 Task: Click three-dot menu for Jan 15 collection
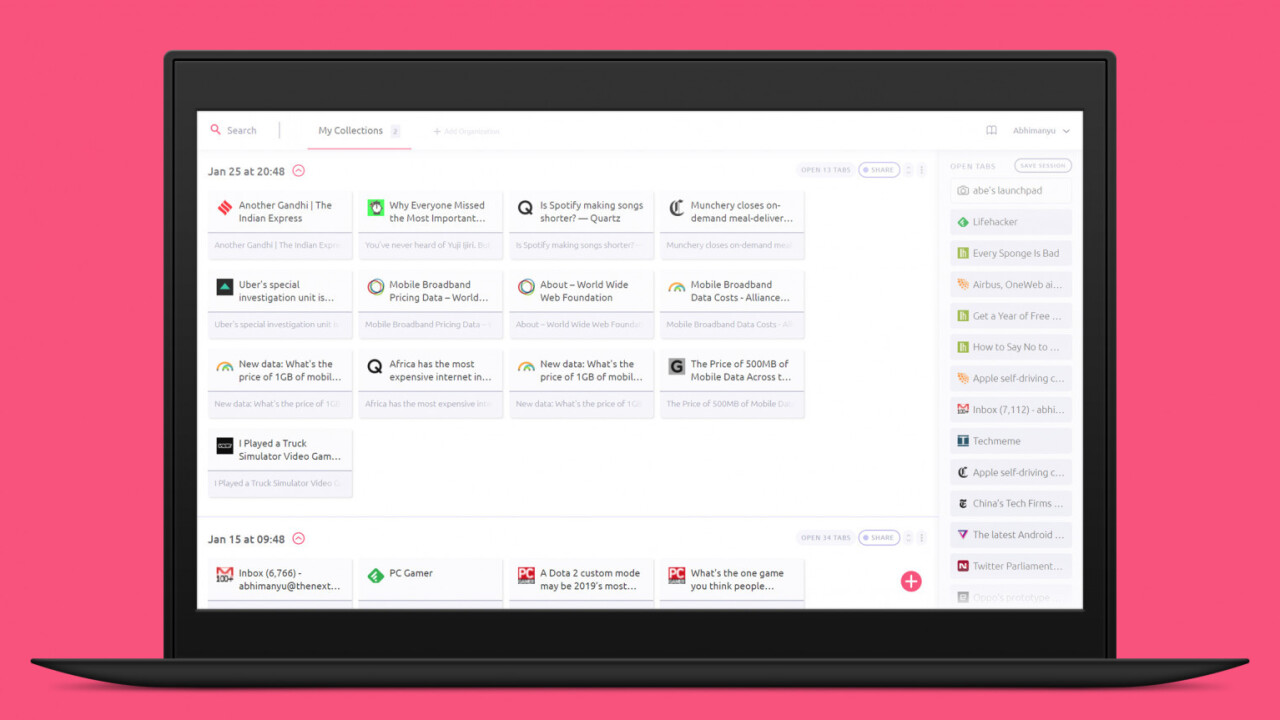click(x=922, y=538)
